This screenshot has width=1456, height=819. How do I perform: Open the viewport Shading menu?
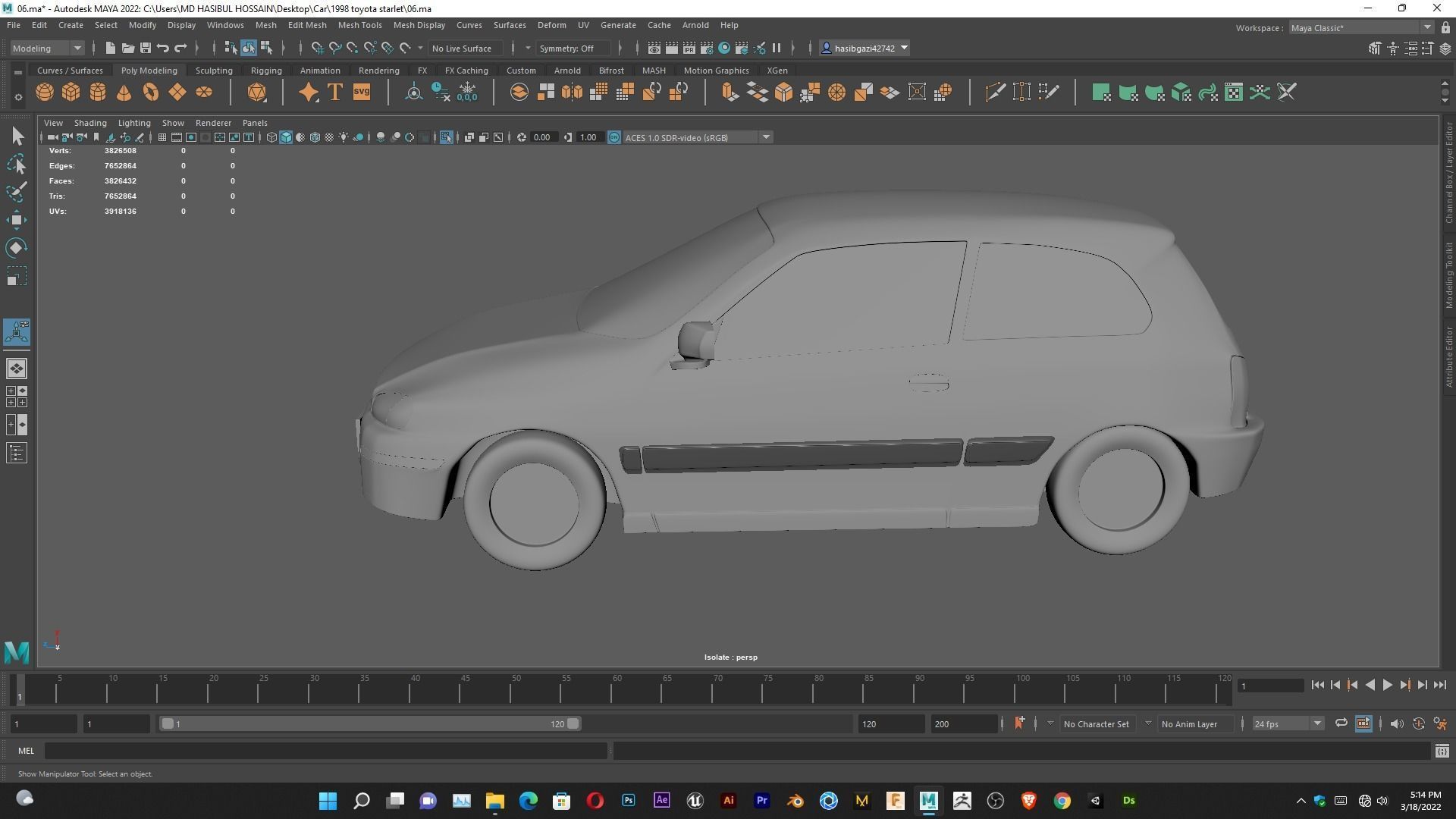tap(90, 123)
